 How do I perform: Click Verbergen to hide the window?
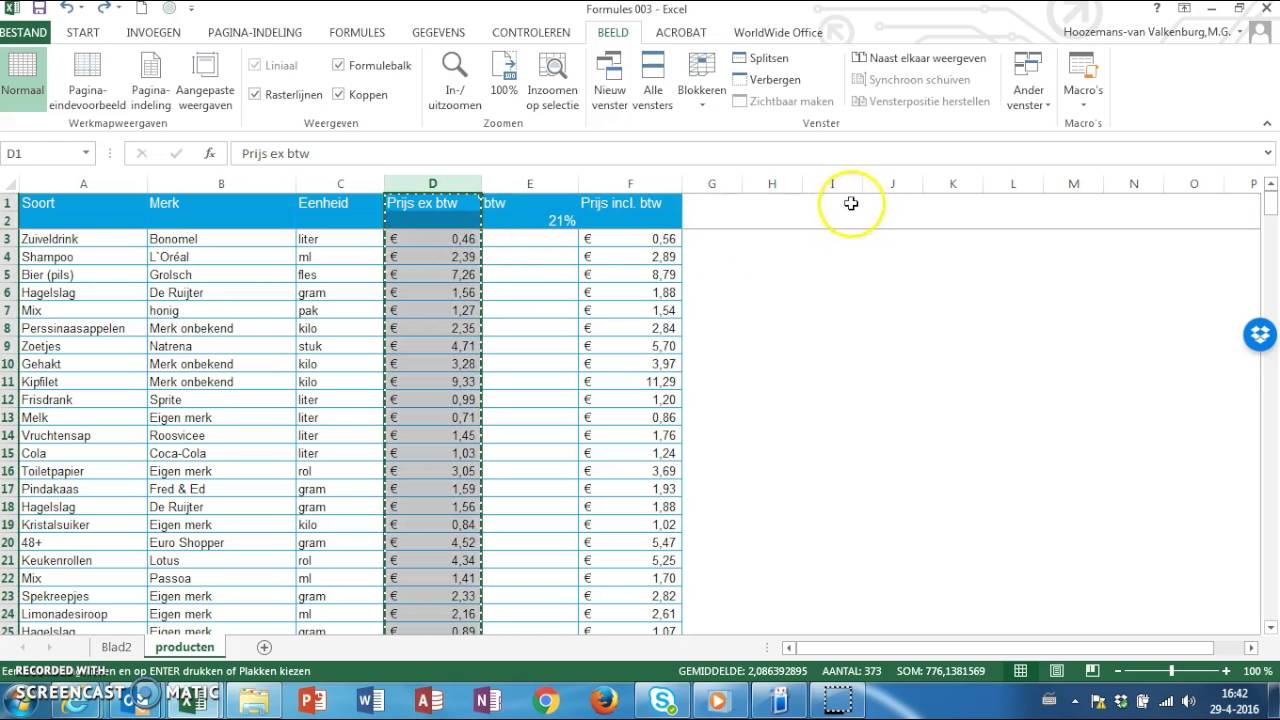coord(766,79)
